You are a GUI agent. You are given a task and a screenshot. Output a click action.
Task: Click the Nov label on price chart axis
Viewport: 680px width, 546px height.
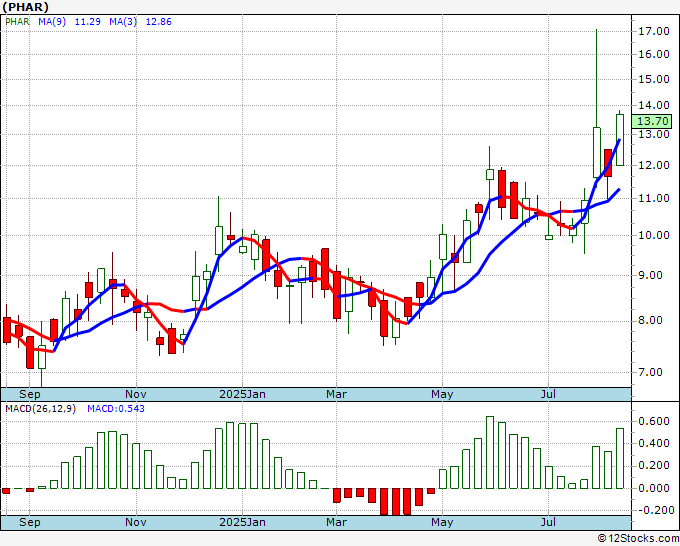click(136, 394)
